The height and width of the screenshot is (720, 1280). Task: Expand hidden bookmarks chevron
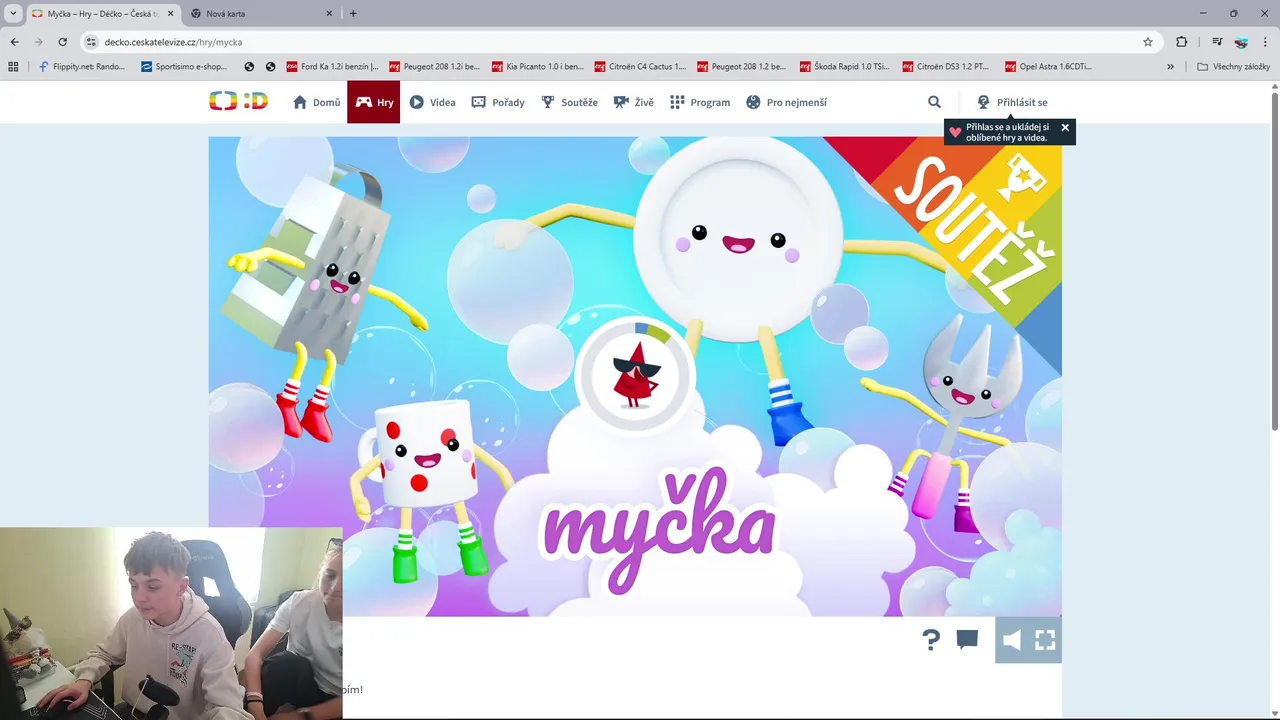[1170, 67]
